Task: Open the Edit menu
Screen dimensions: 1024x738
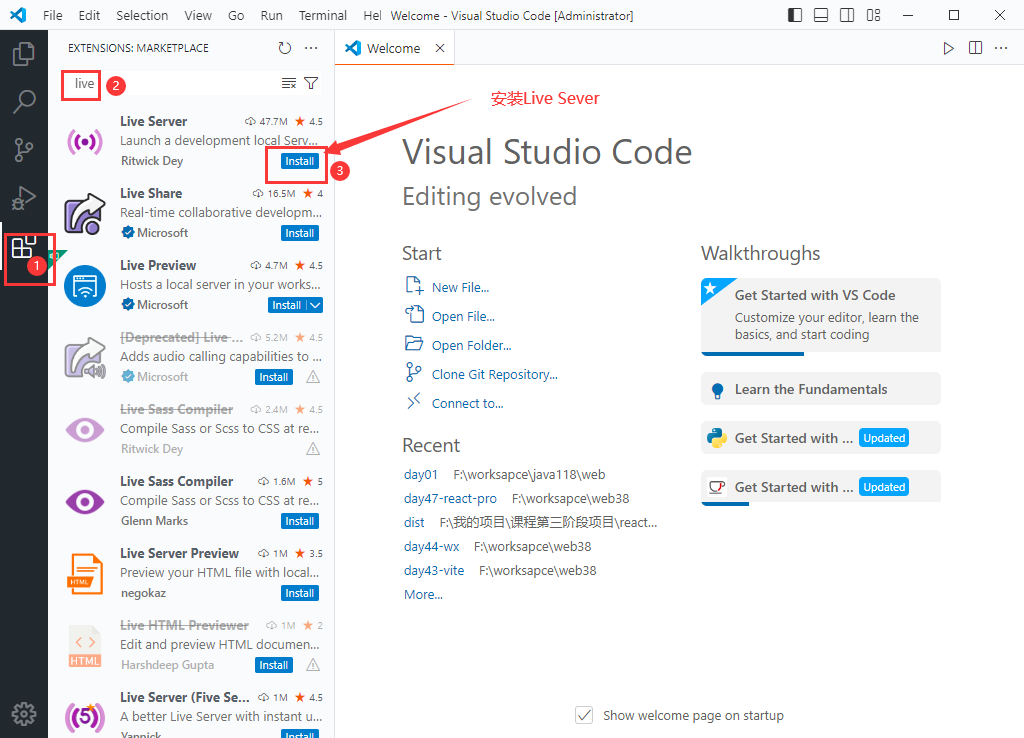Action: pyautogui.click(x=89, y=15)
